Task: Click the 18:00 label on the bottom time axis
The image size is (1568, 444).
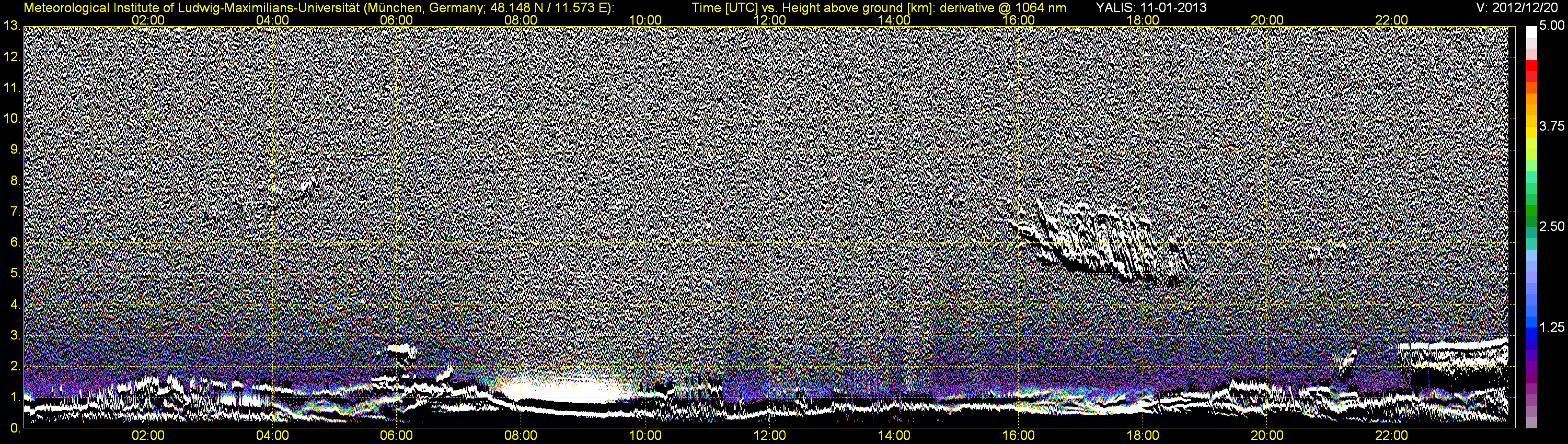Action: [1143, 436]
